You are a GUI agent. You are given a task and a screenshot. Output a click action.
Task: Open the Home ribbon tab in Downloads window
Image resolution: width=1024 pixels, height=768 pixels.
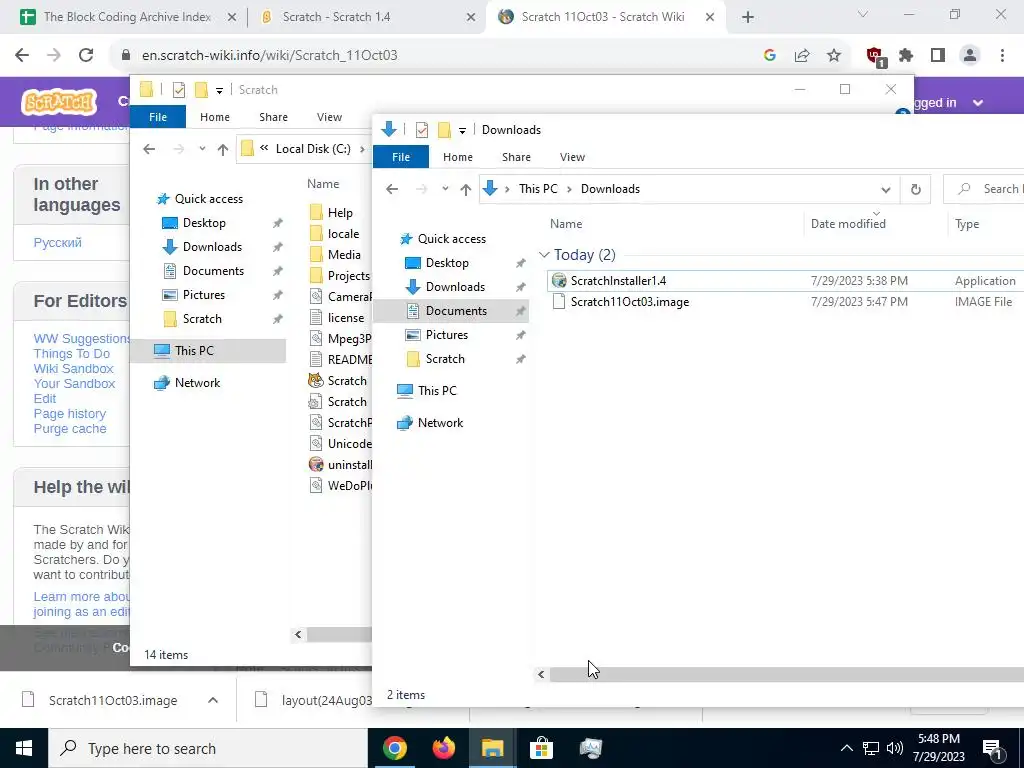click(457, 157)
